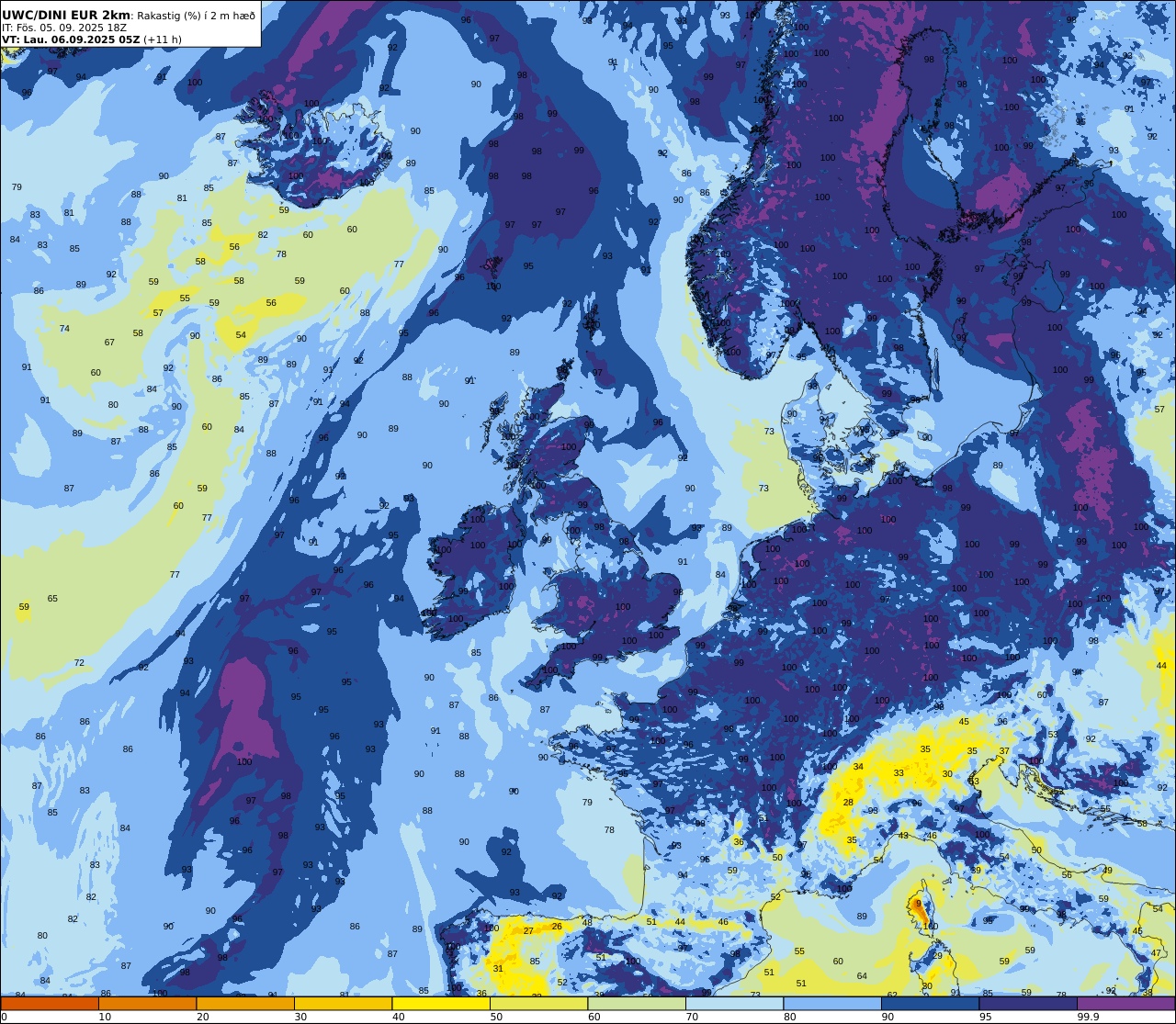Click the purple legend swatch above 99.9
This screenshot has height=1024, width=1176.
pos(1125,1004)
